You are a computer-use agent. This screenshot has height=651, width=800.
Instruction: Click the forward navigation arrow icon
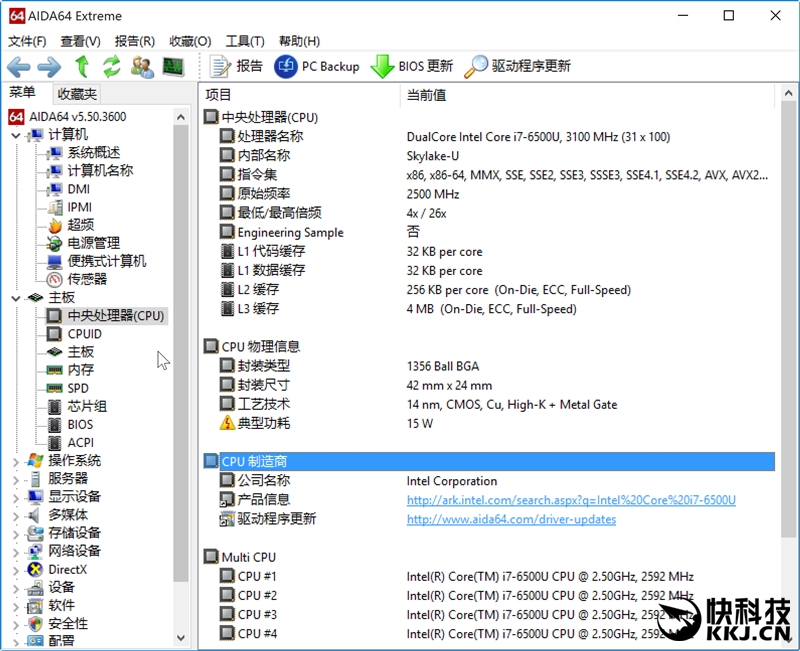point(49,67)
